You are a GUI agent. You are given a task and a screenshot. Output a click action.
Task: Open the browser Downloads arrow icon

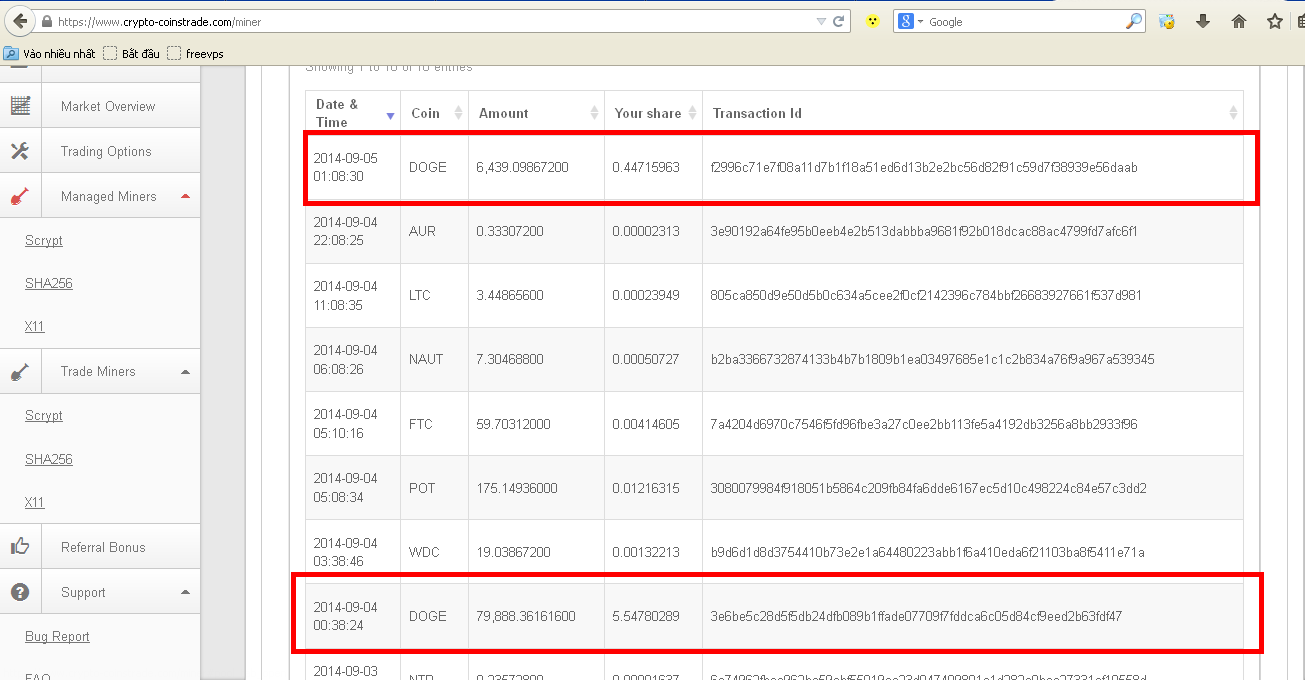[1203, 21]
